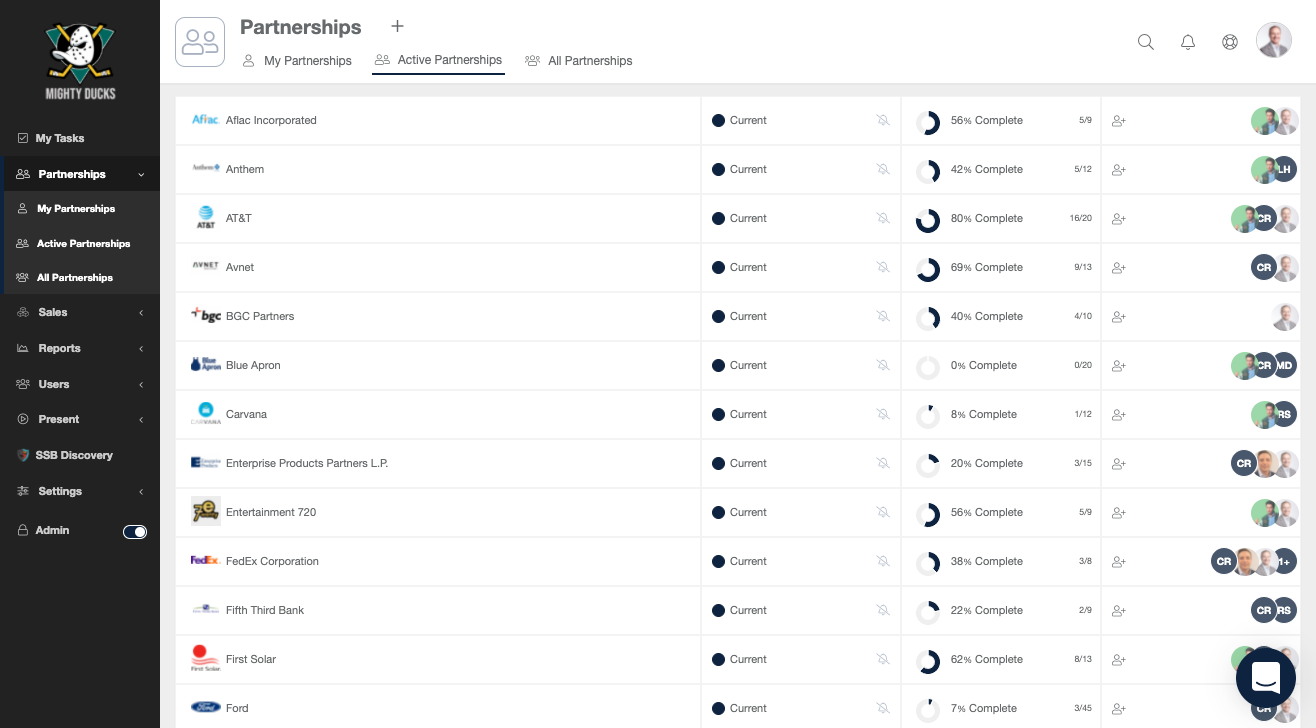Open the Blue Apron partnership
Screen dimensions: 1316x728
coord(253,365)
